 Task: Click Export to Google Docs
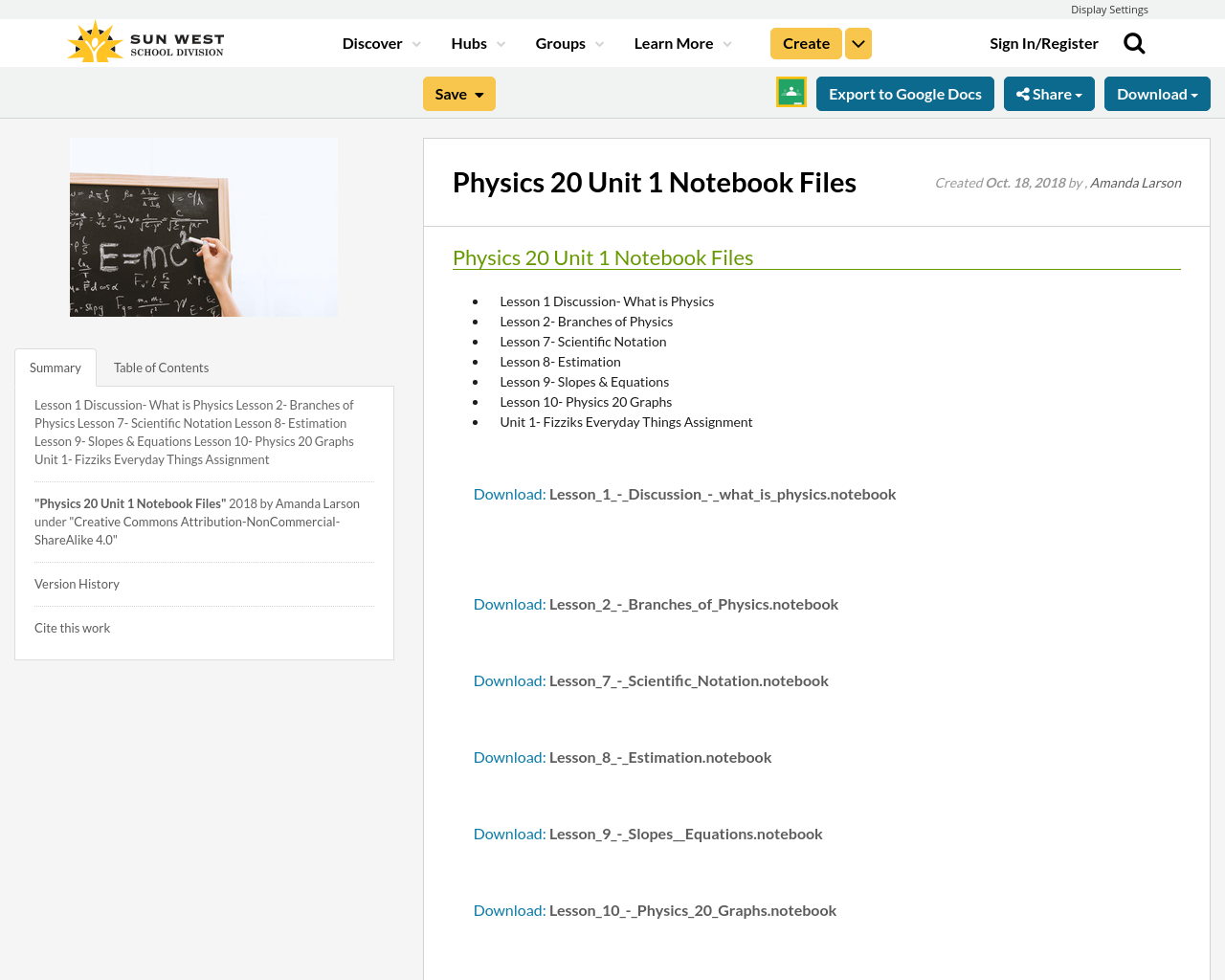[905, 93]
